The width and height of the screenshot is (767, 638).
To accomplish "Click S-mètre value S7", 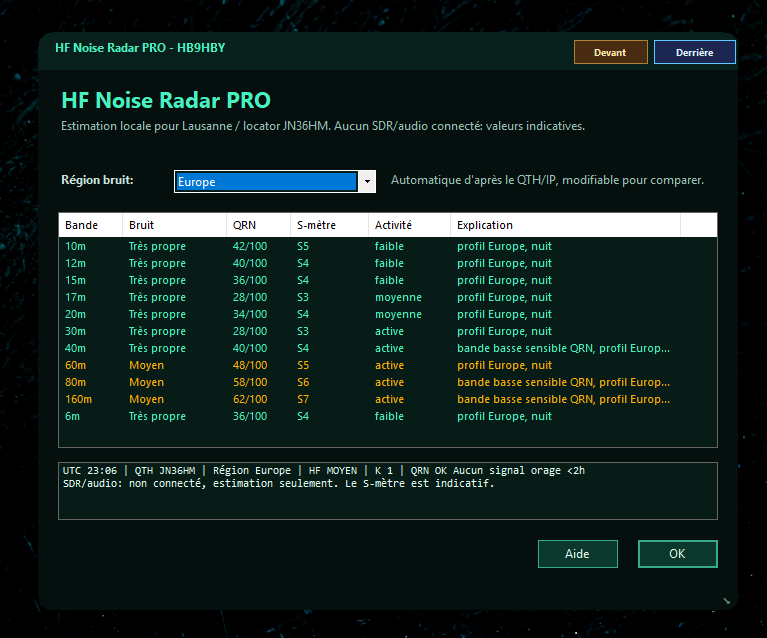I will coord(303,399).
